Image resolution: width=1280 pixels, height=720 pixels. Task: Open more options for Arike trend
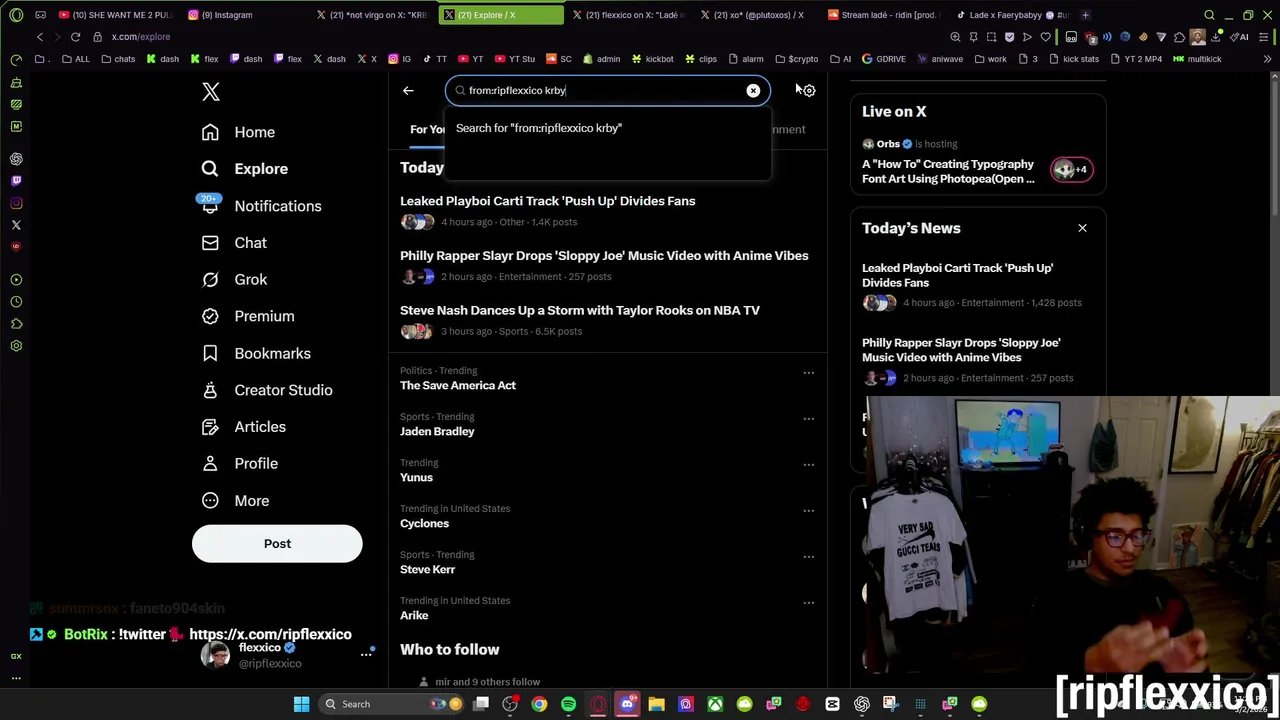pos(808,603)
